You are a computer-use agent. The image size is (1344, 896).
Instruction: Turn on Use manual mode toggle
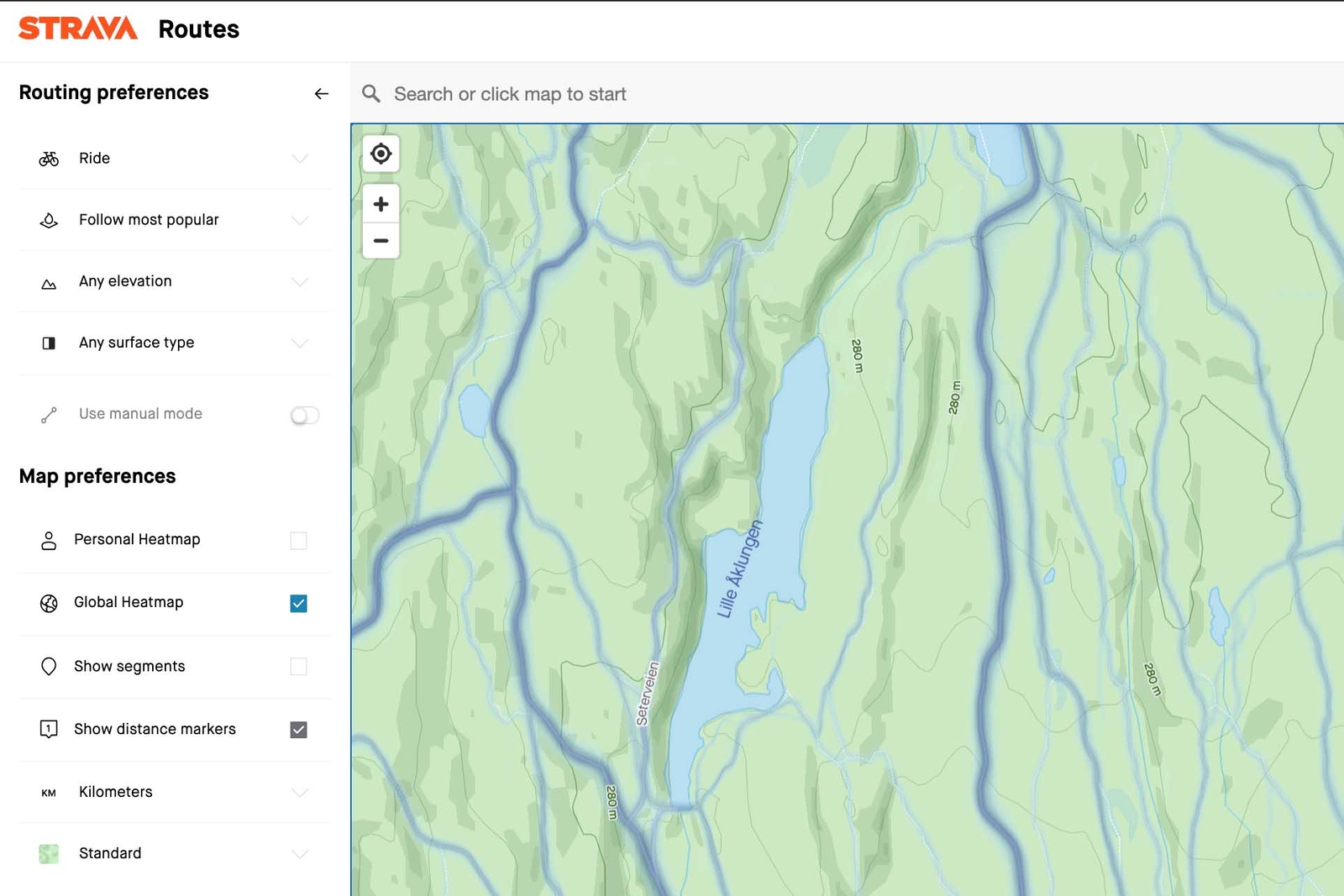click(x=304, y=415)
